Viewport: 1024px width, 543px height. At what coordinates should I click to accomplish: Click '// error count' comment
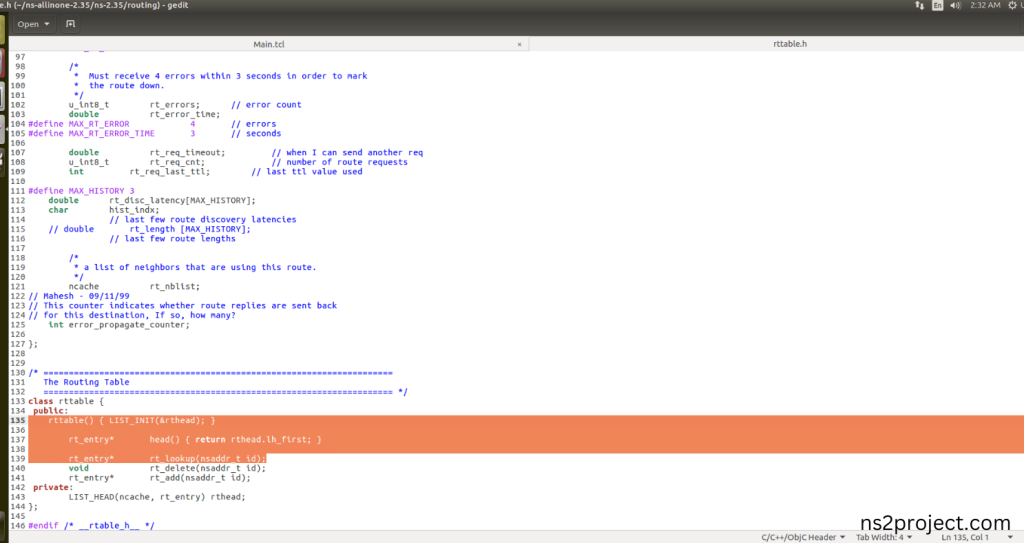click(266, 105)
